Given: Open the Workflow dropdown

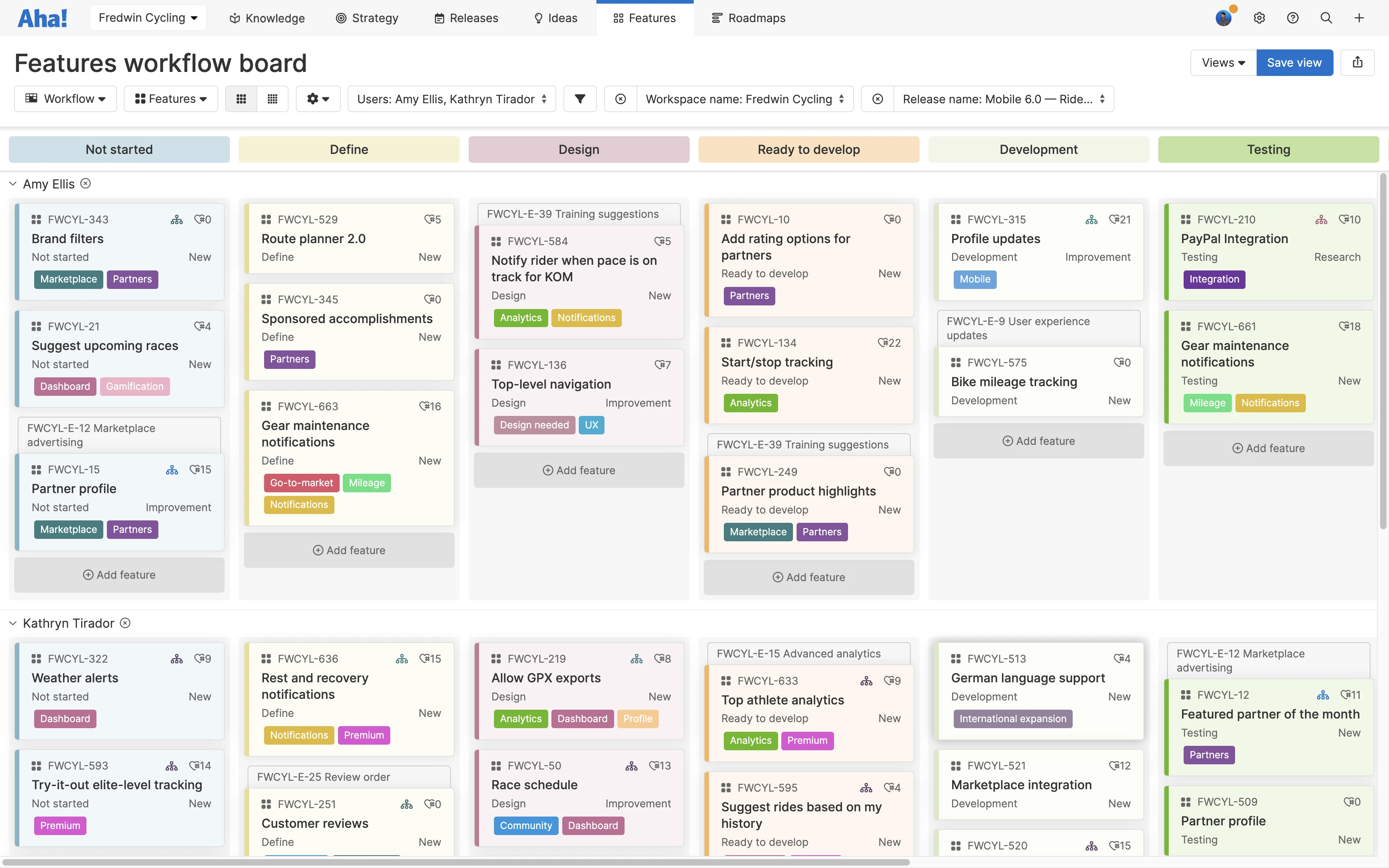Looking at the screenshot, I should 66,98.
